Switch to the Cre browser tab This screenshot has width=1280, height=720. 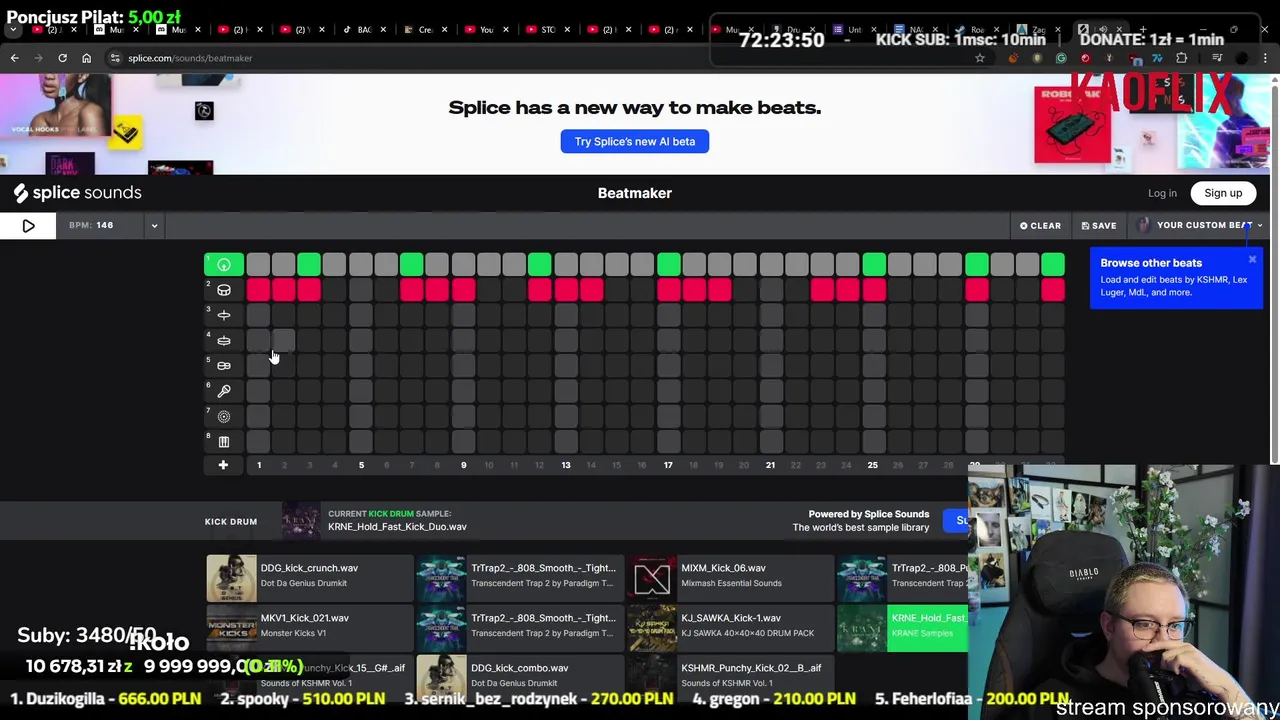point(425,30)
